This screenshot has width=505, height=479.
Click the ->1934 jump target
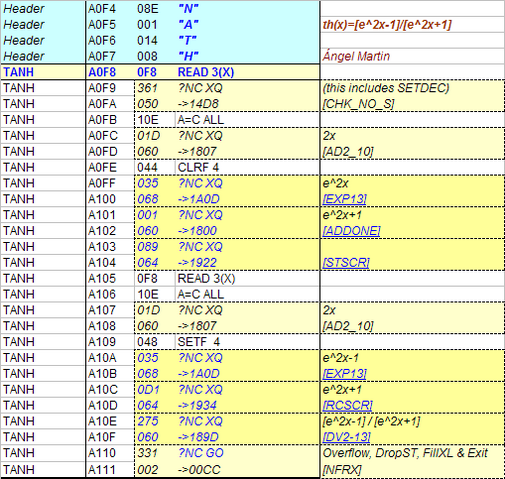click(x=197, y=405)
